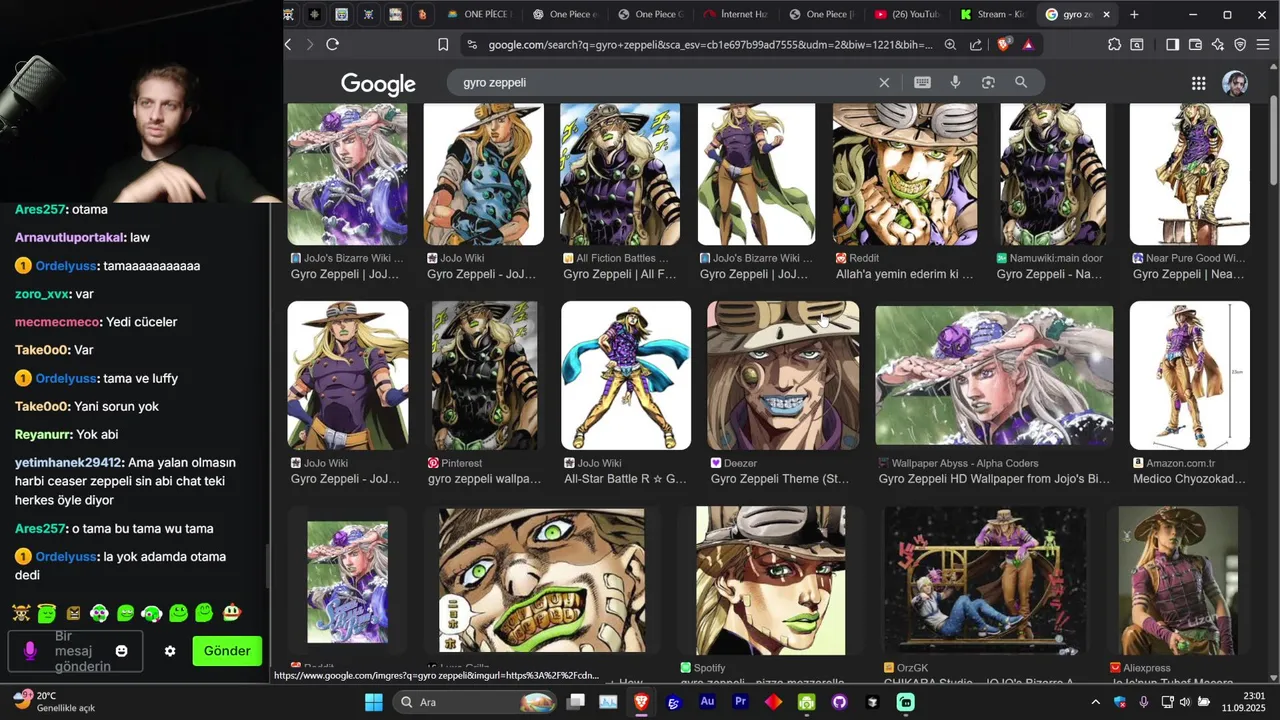Screen dimensions: 1280x720
Task: Open Adobe Audition from the taskbar
Action: click(707, 702)
